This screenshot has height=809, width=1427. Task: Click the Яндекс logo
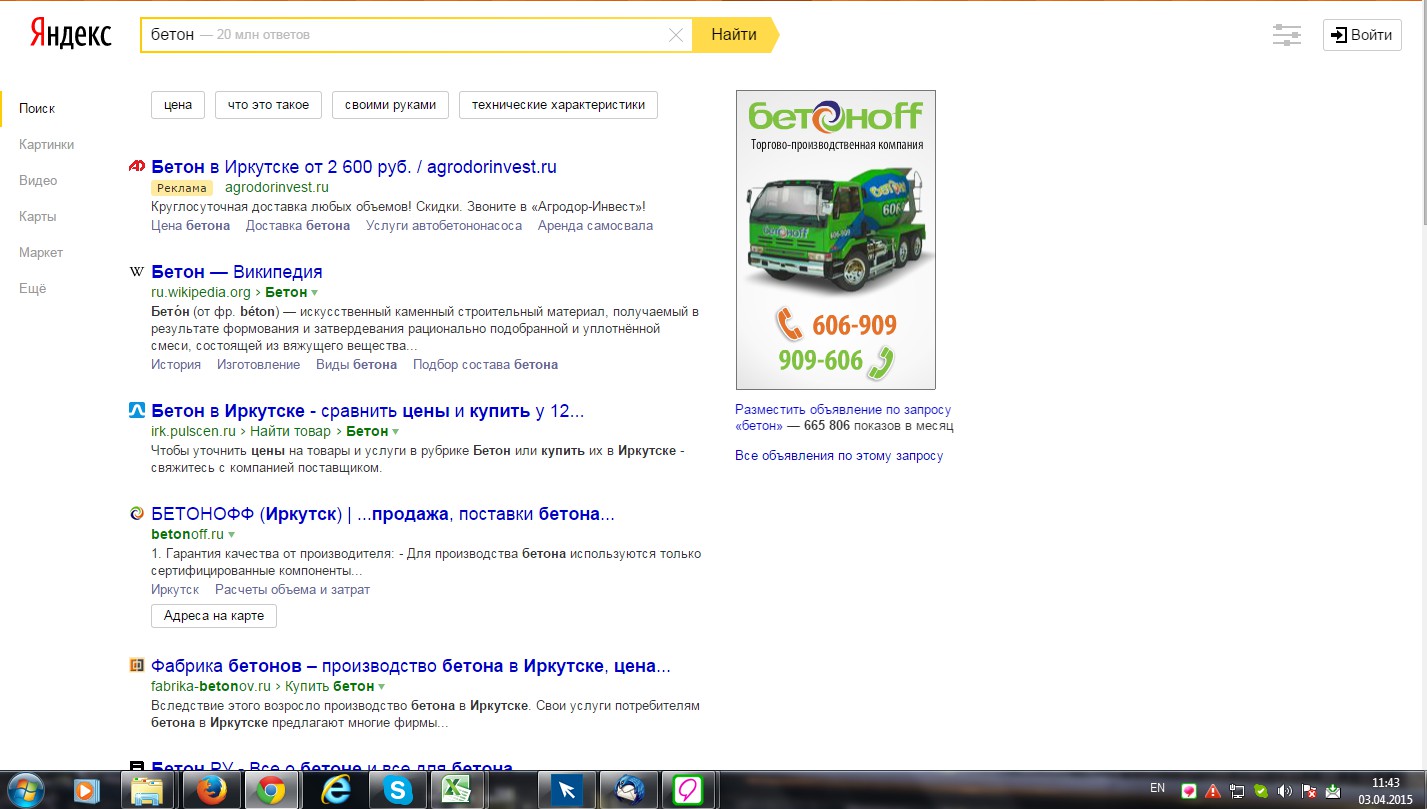click(69, 33)
